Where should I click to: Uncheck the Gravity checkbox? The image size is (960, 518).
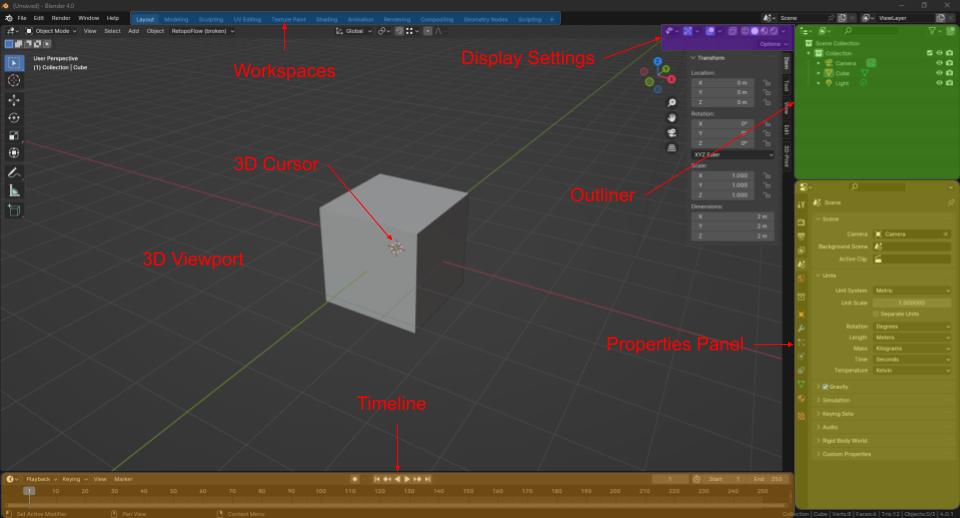pos(825,386)
